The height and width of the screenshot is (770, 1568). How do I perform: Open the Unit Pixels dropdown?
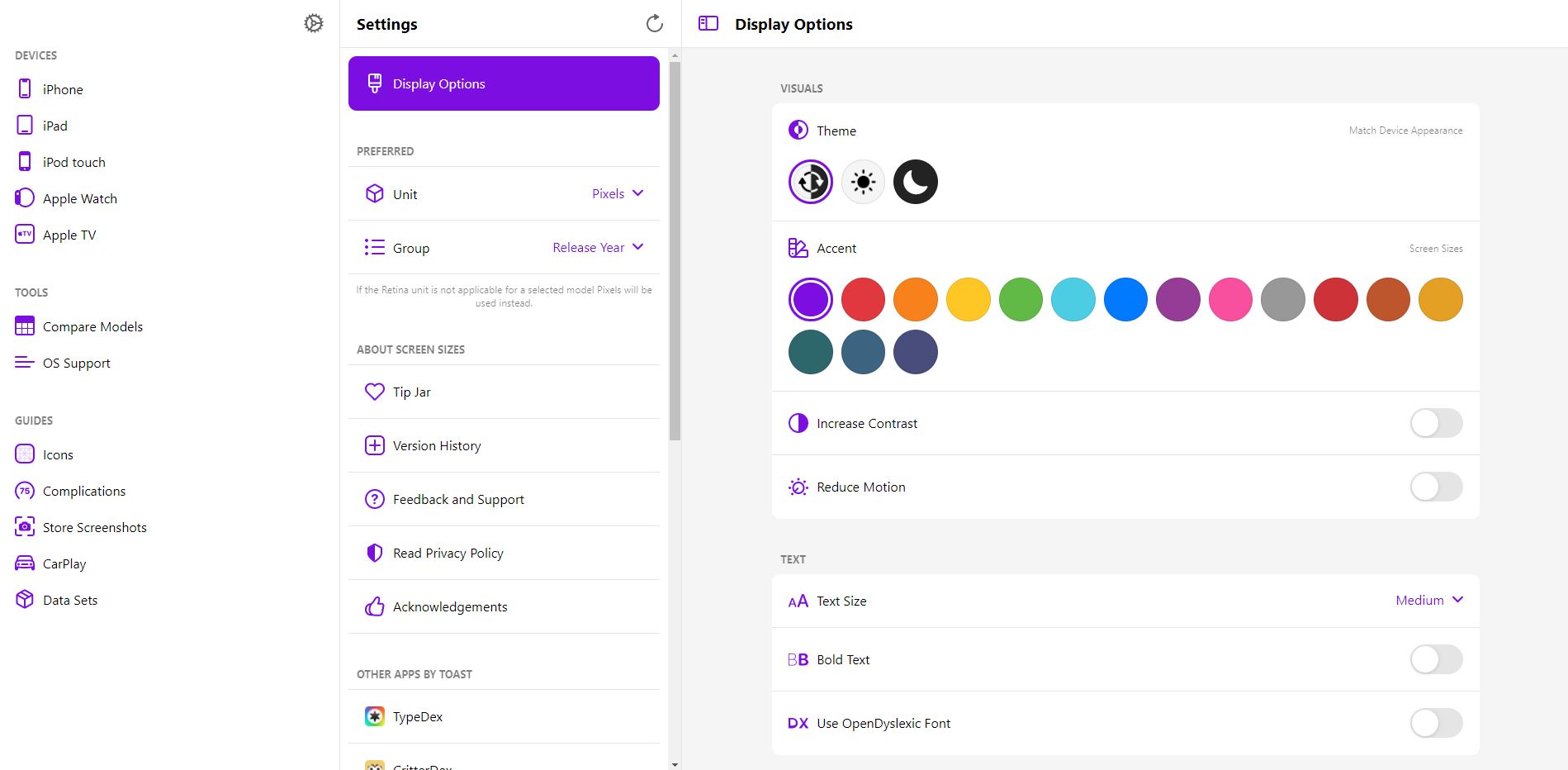pyautogui.click(x=618, y=193)
